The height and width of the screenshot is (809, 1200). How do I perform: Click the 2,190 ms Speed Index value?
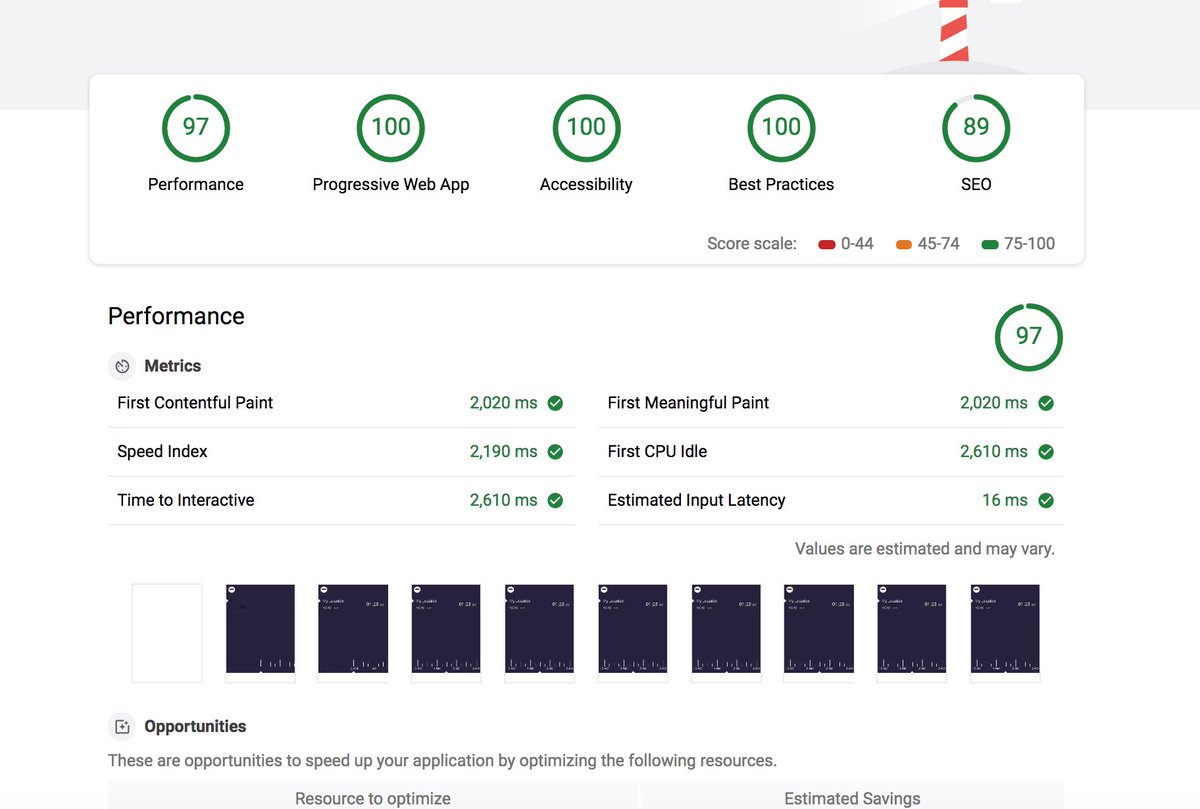click(x=503, y=452)
